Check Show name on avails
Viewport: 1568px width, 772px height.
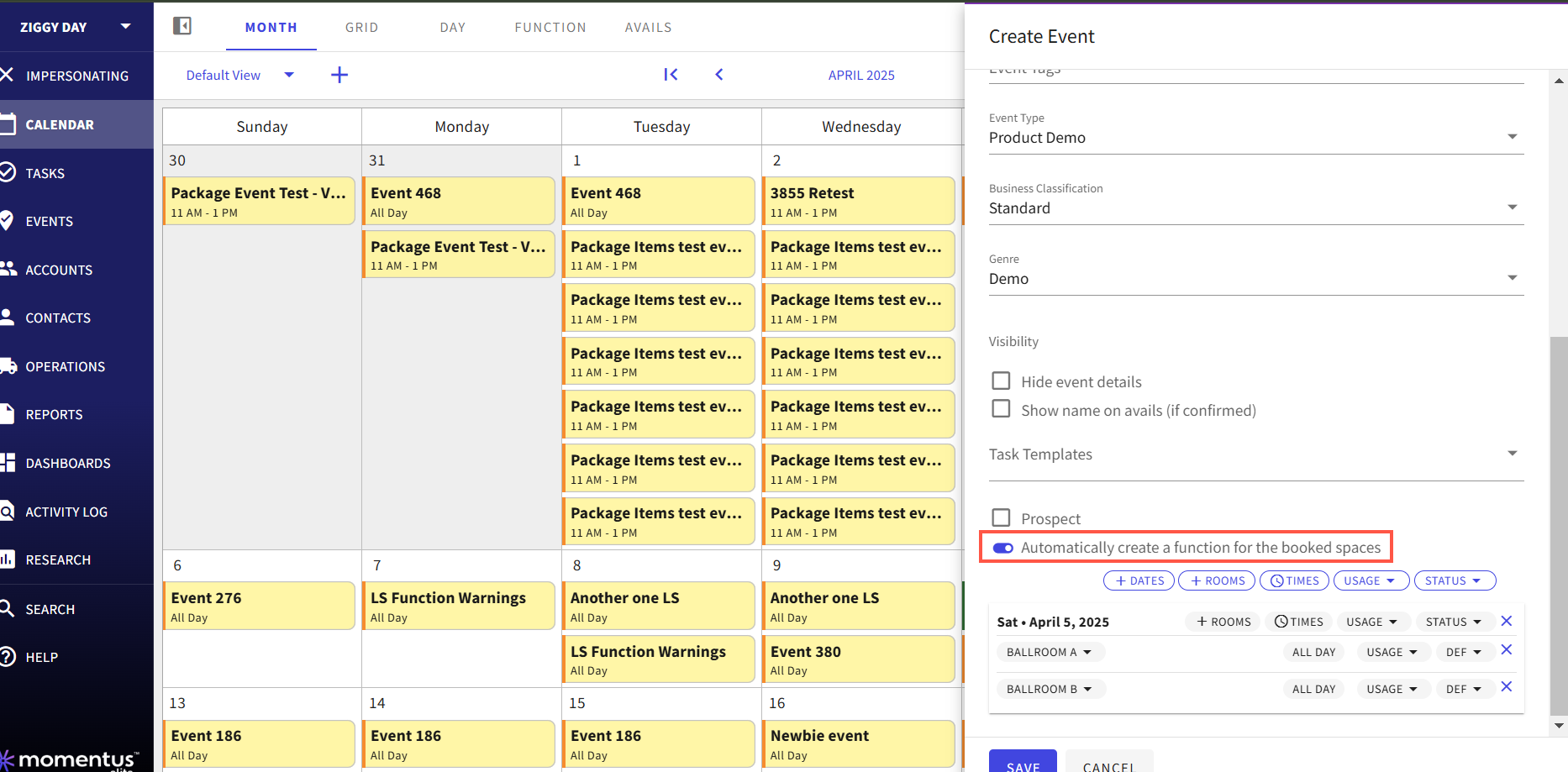[1001, 409]
